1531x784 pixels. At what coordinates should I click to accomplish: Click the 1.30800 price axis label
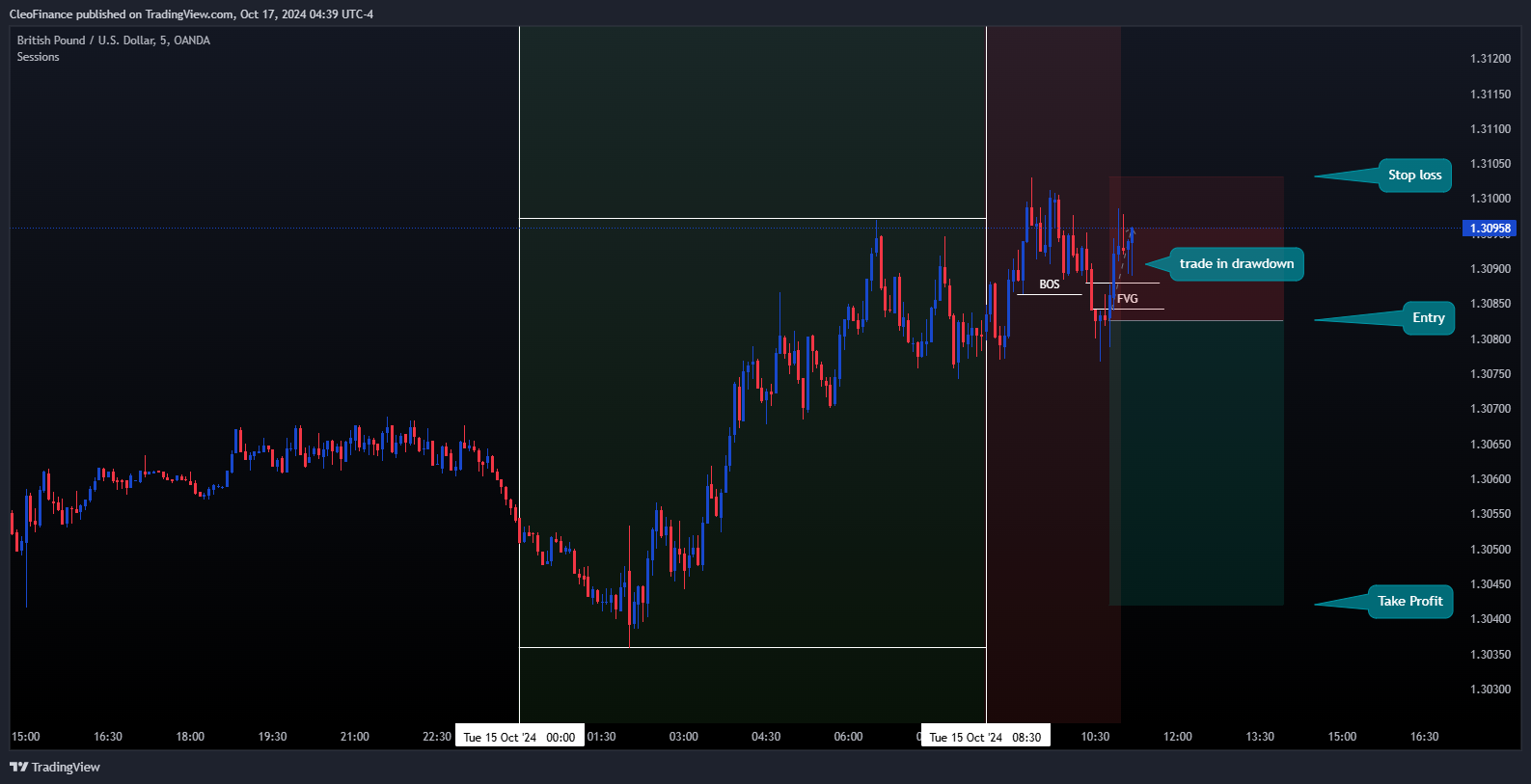[1490, 339]
